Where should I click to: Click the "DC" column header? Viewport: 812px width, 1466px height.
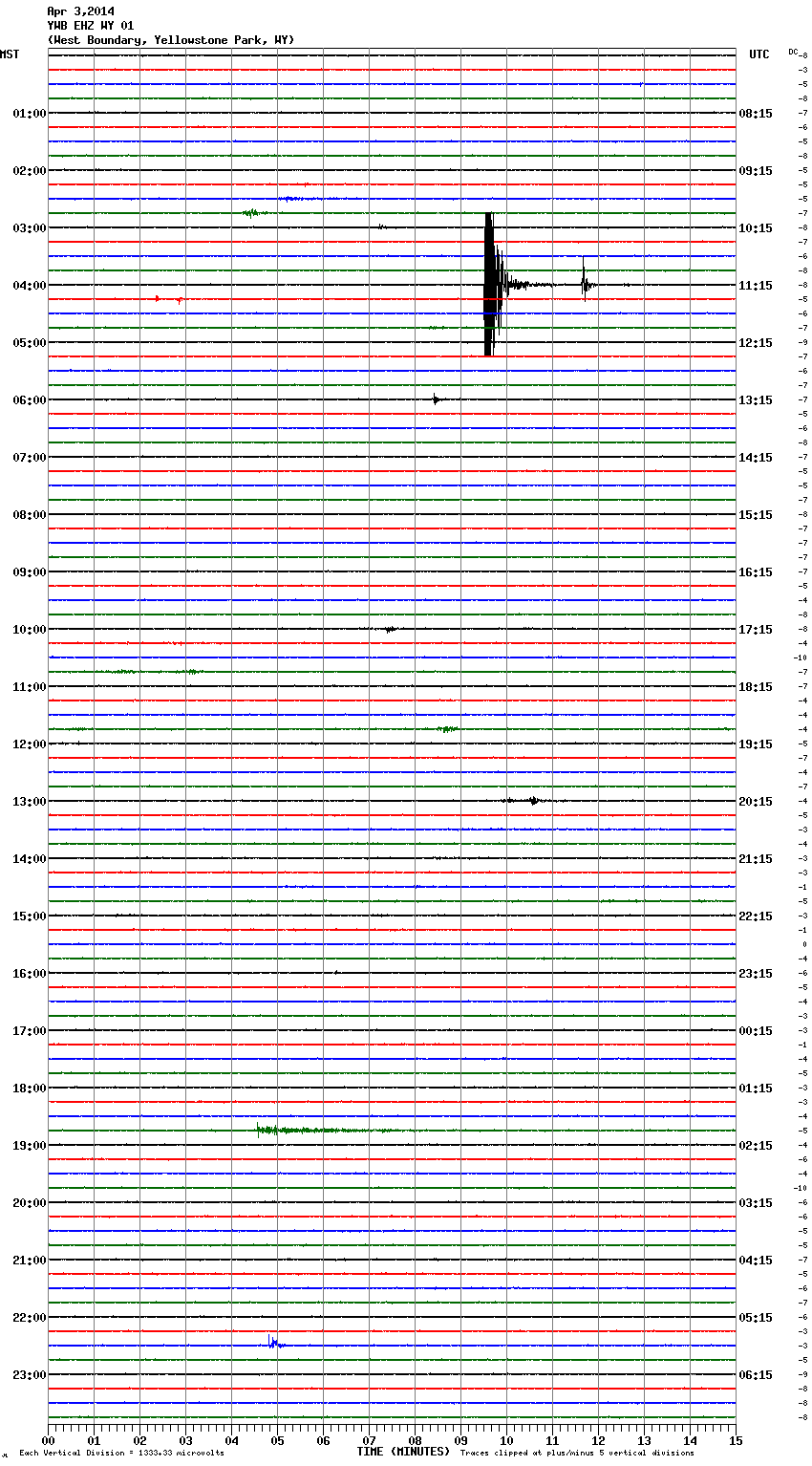click(x=793, y=52)
